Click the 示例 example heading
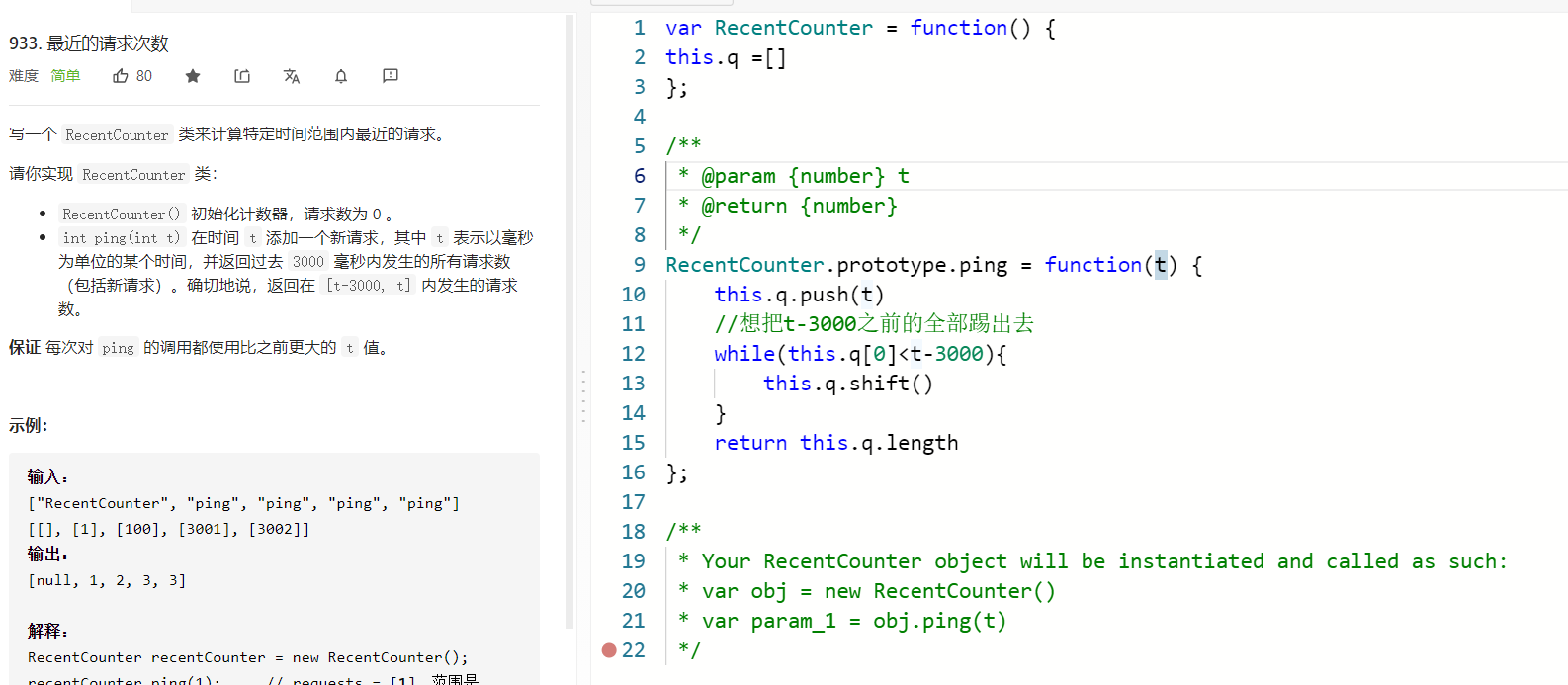The height and width of the screenshot is (685, 1568). (x=29, y=426)
